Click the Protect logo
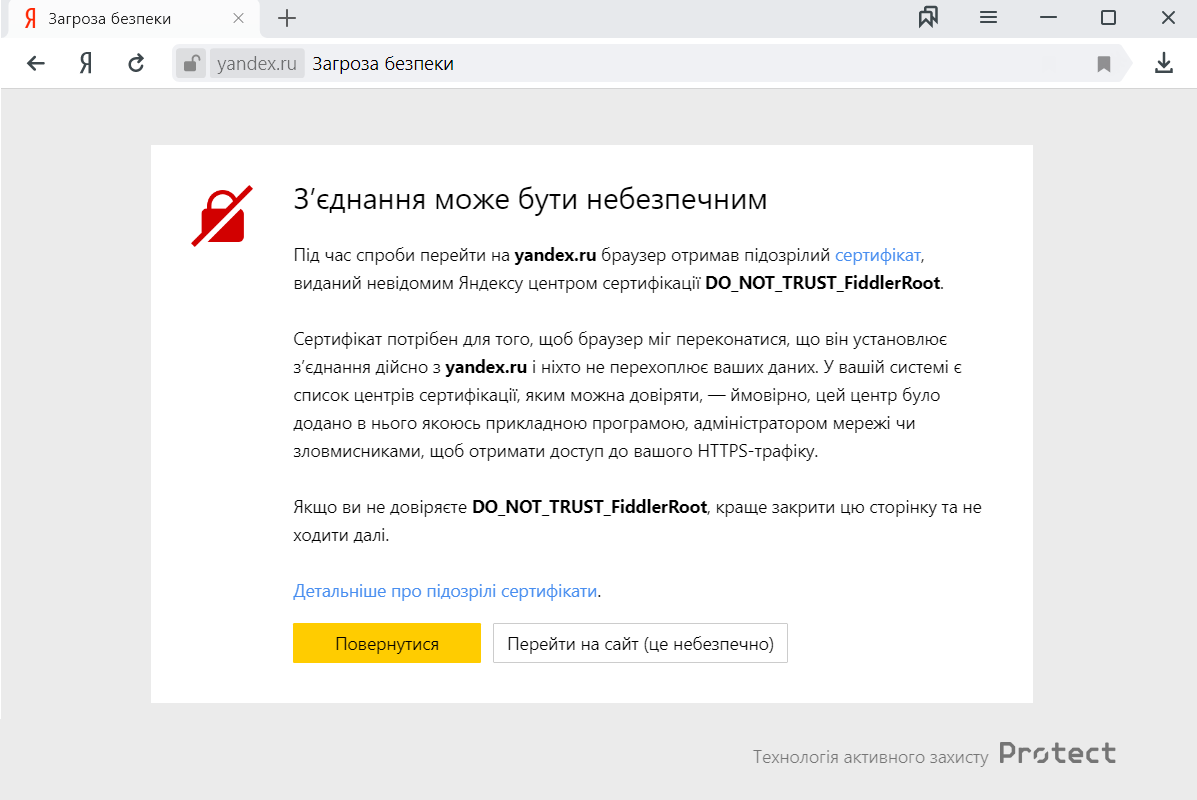This screenshot has height=800, width=1197. [x=1057, y=753]
